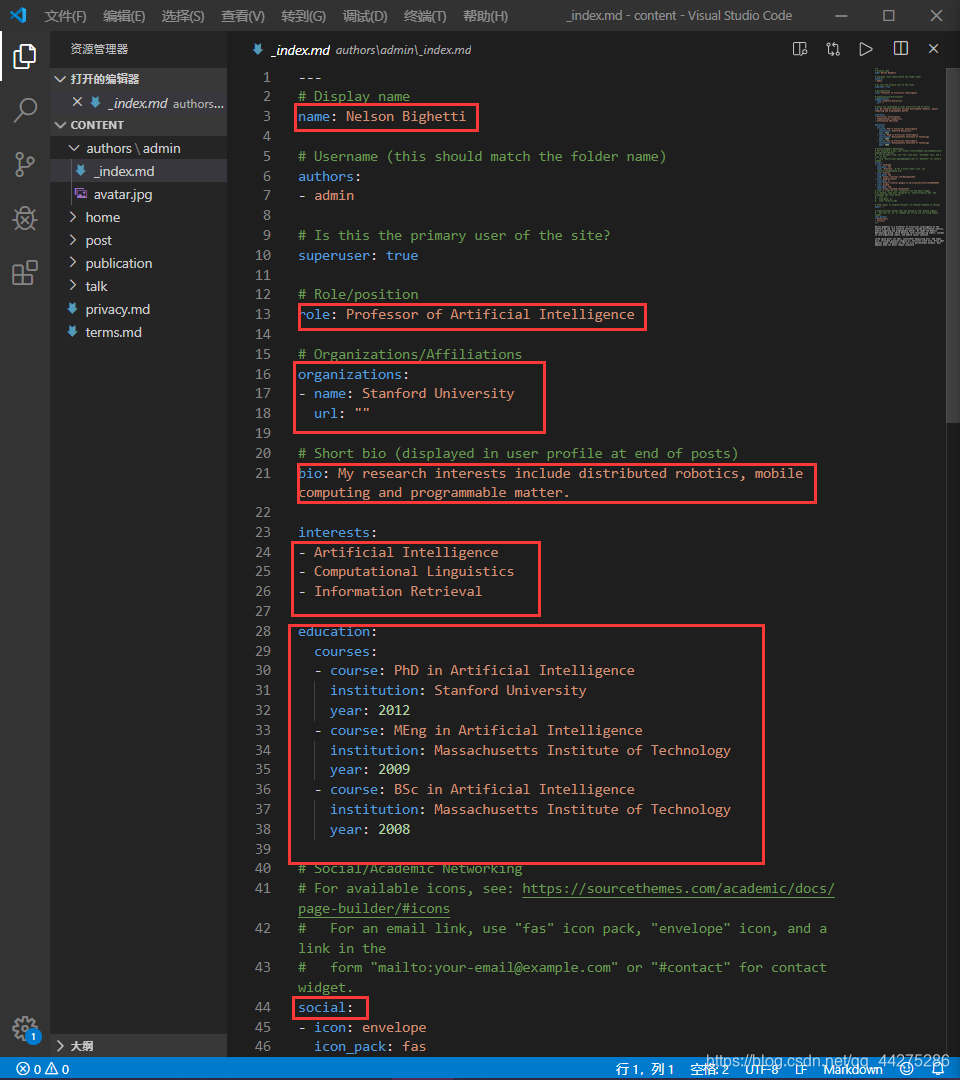Collapse the authors\admin folder

coord(74,148)
